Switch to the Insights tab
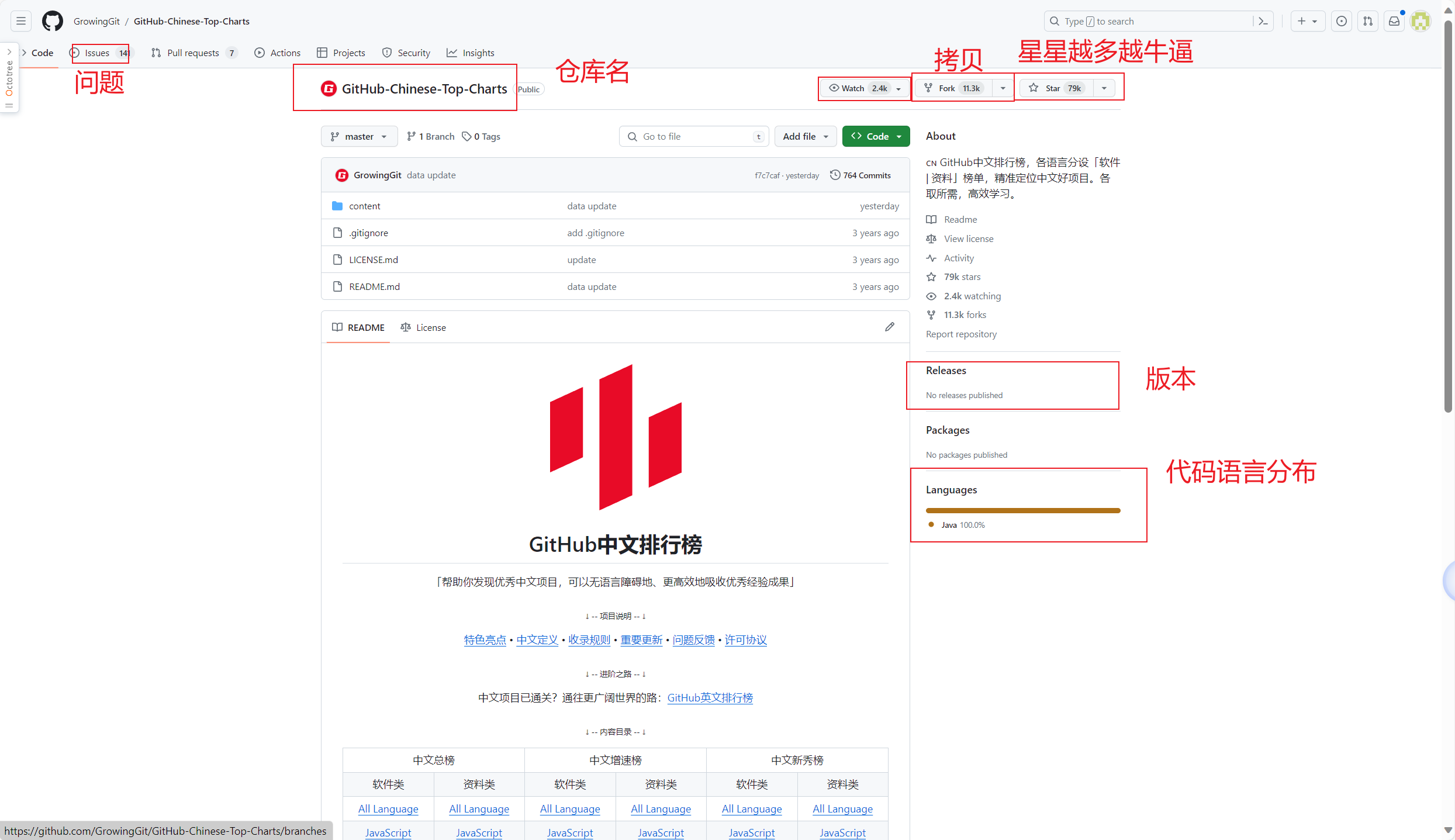 (x=471, y=53)
